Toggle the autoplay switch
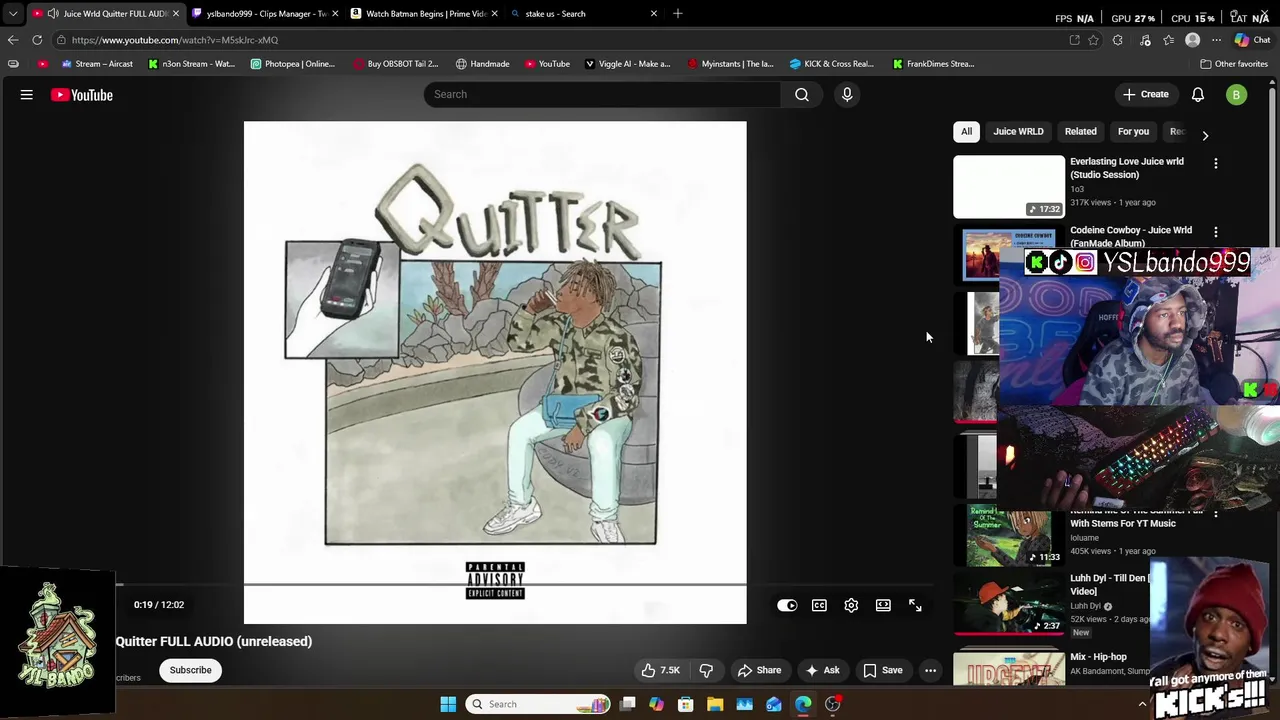Screen dimensions: 1280x720 pyautogui.click(x=787, y=605)
